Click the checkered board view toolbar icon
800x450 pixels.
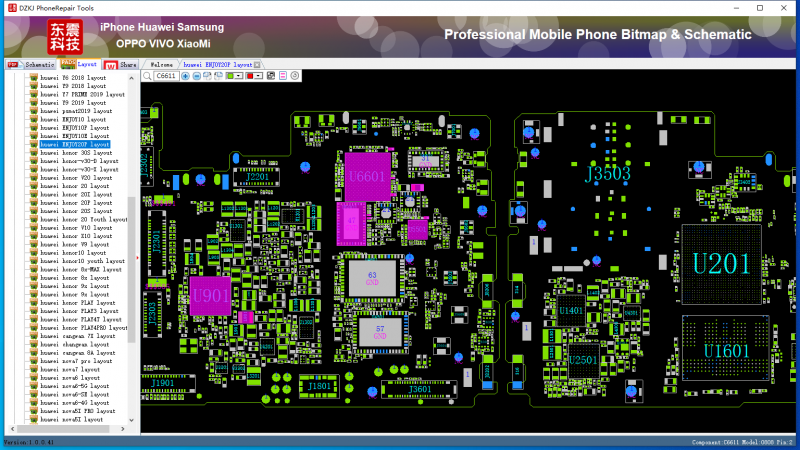(271, 76)
